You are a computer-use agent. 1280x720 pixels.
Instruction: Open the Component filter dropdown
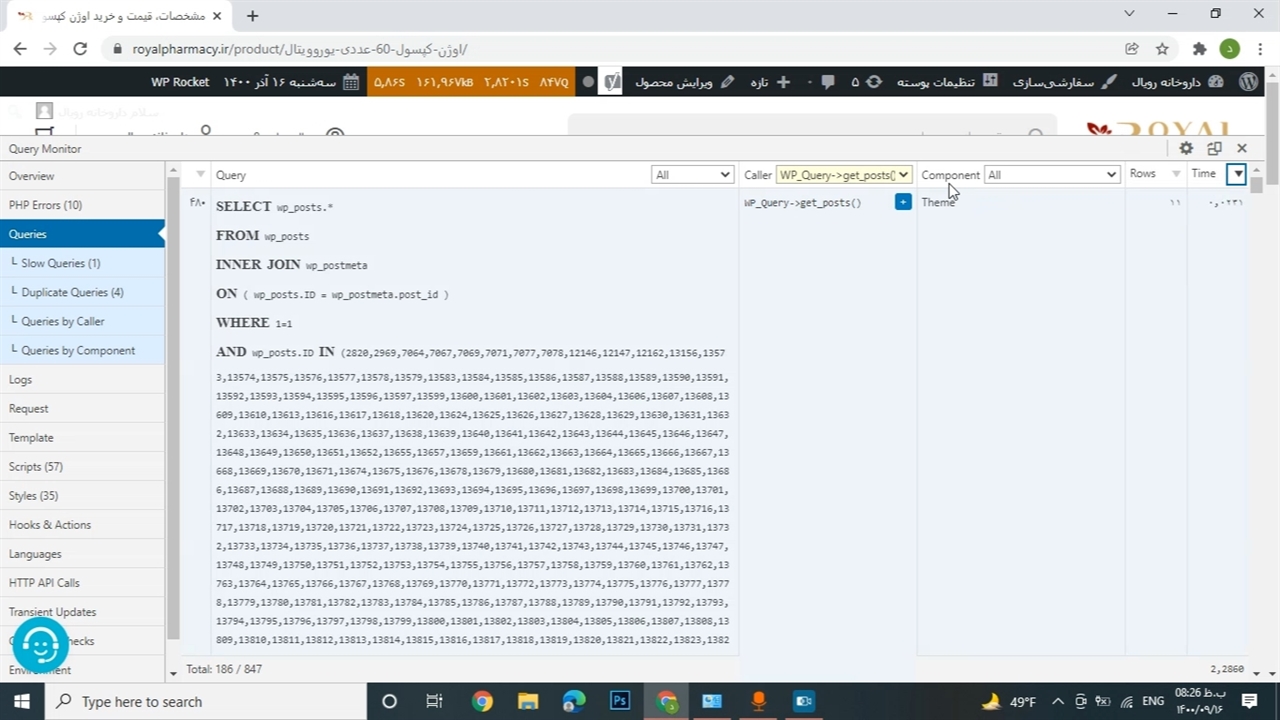tap(1051, 175)
